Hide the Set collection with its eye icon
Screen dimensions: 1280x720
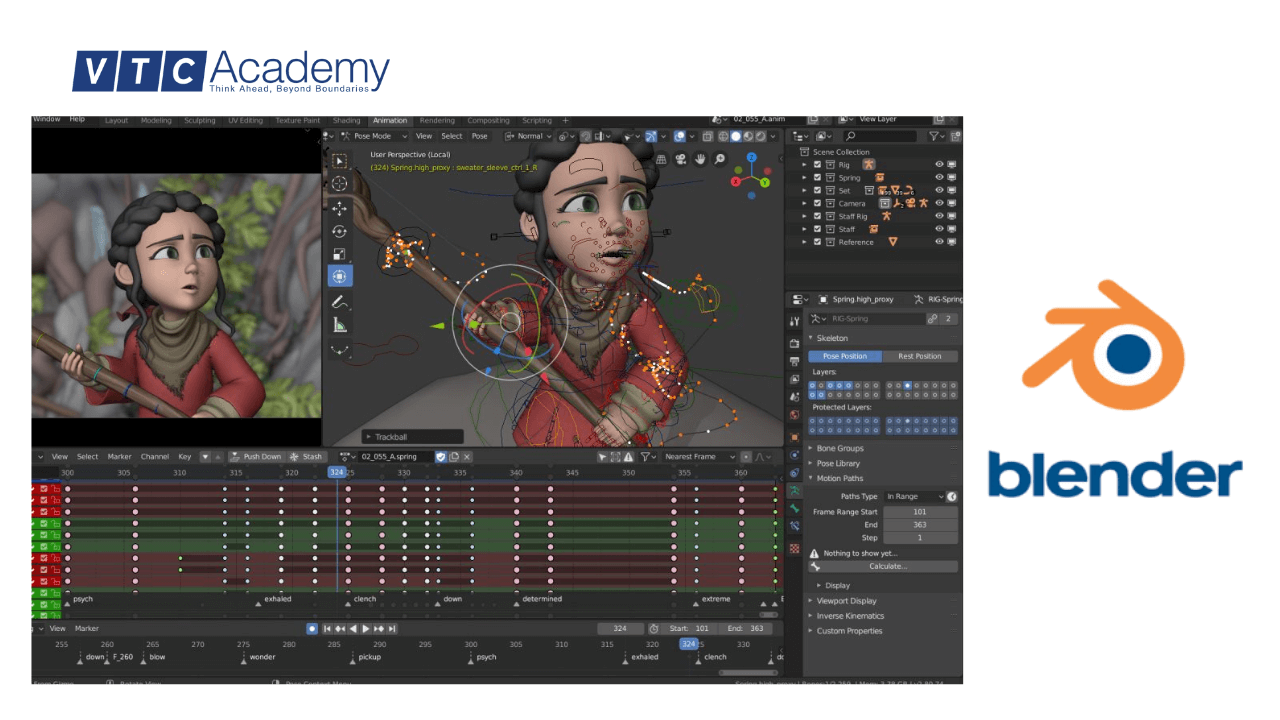[939, 190]
